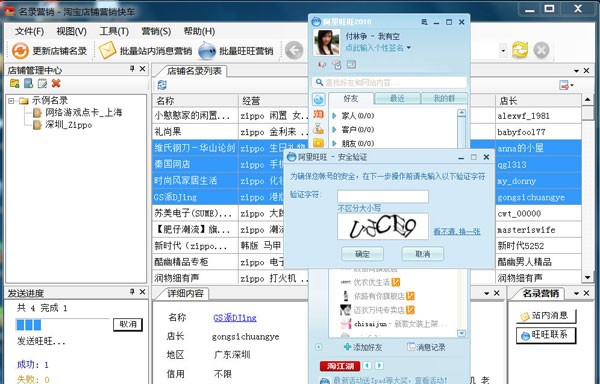
Task: Click the AliWangWang menu icon in title bar
Action: tap(424, 22)
